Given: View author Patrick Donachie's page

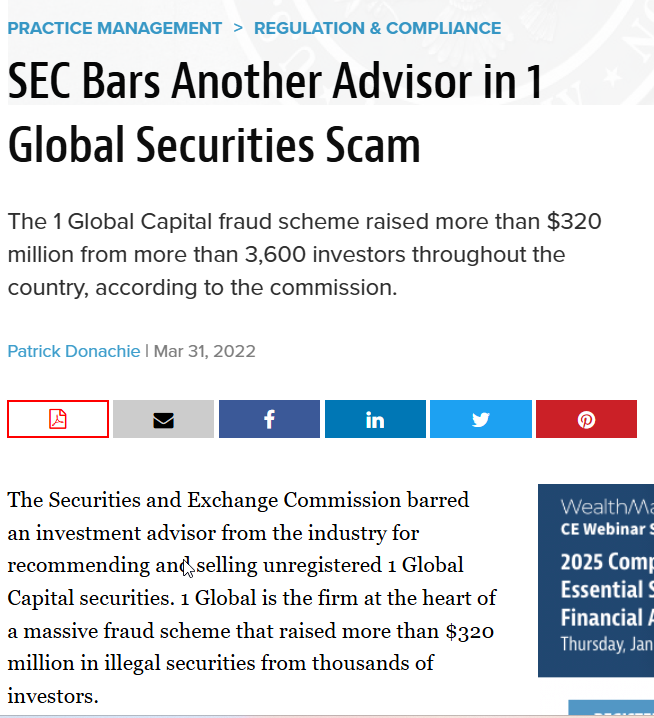Looking at the screenshot, I should pos(74,351).
